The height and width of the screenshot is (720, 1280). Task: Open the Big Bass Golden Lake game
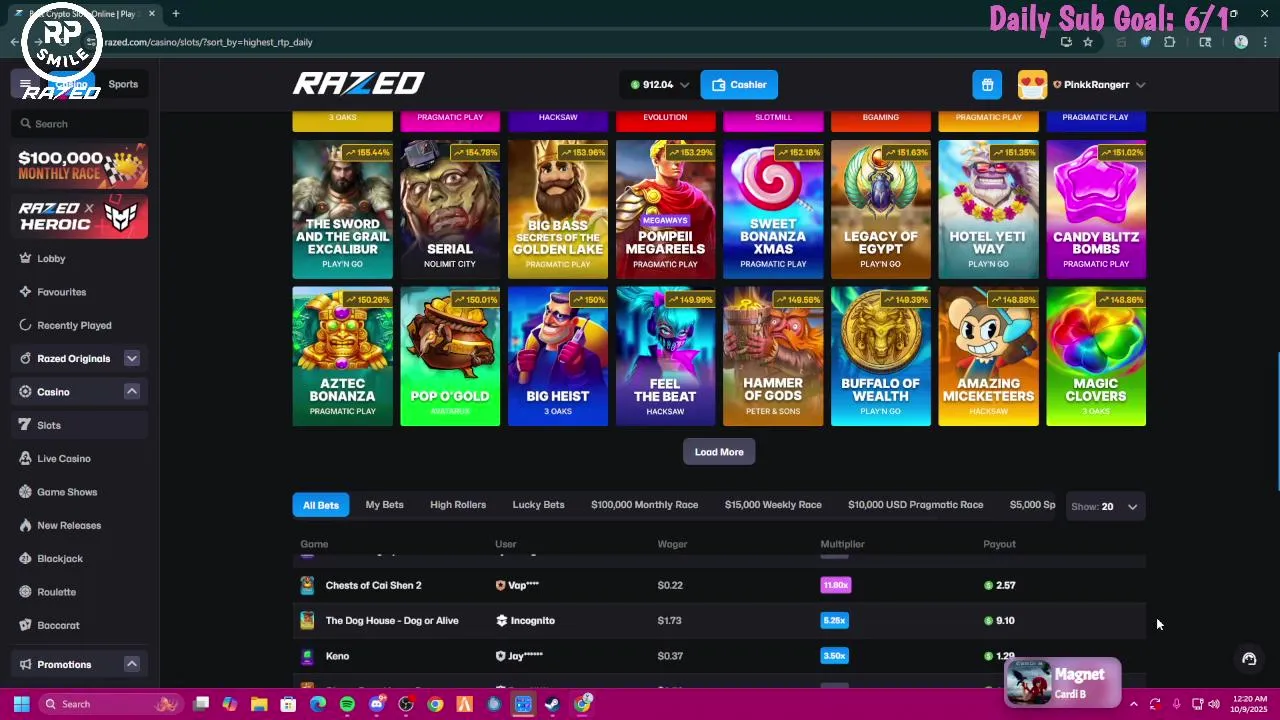click(x=558, y=210)
